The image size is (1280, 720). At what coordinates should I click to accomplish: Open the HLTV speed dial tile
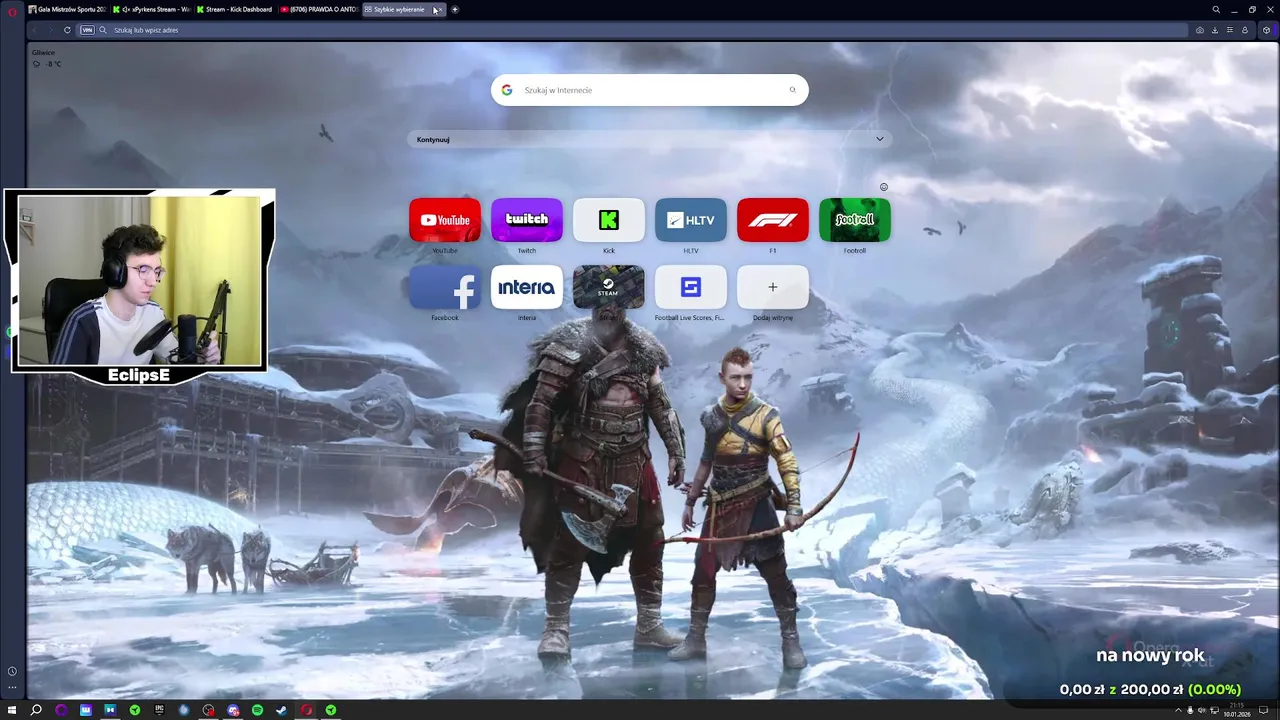(691, 220)
